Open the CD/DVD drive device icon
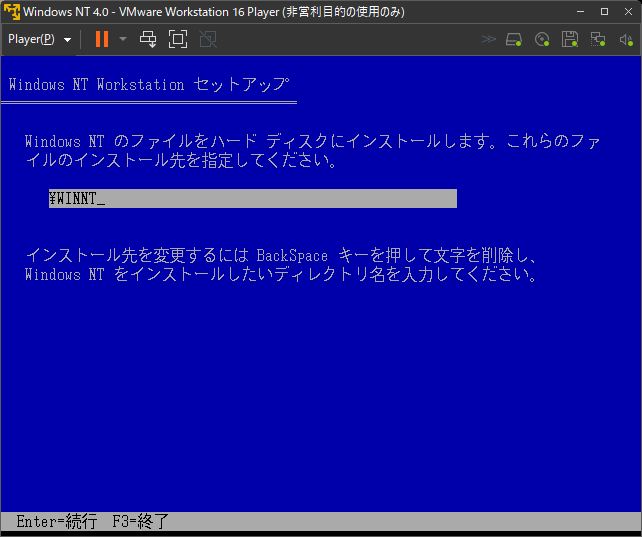This screenshot has height=537, width=642. click(542, 39)
